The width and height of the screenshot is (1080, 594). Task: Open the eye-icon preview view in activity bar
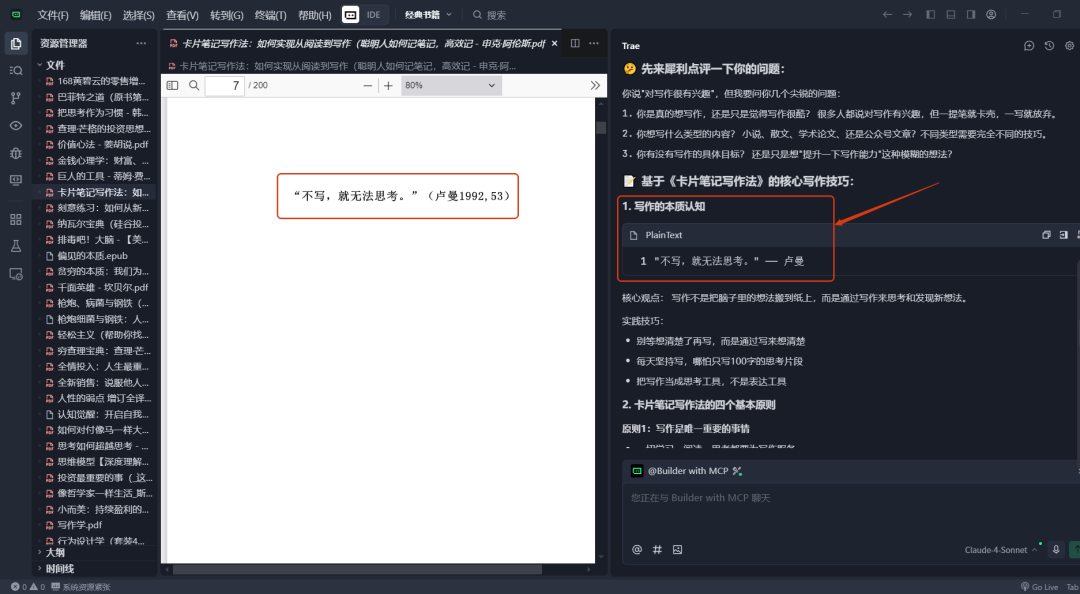coord(15,125)
